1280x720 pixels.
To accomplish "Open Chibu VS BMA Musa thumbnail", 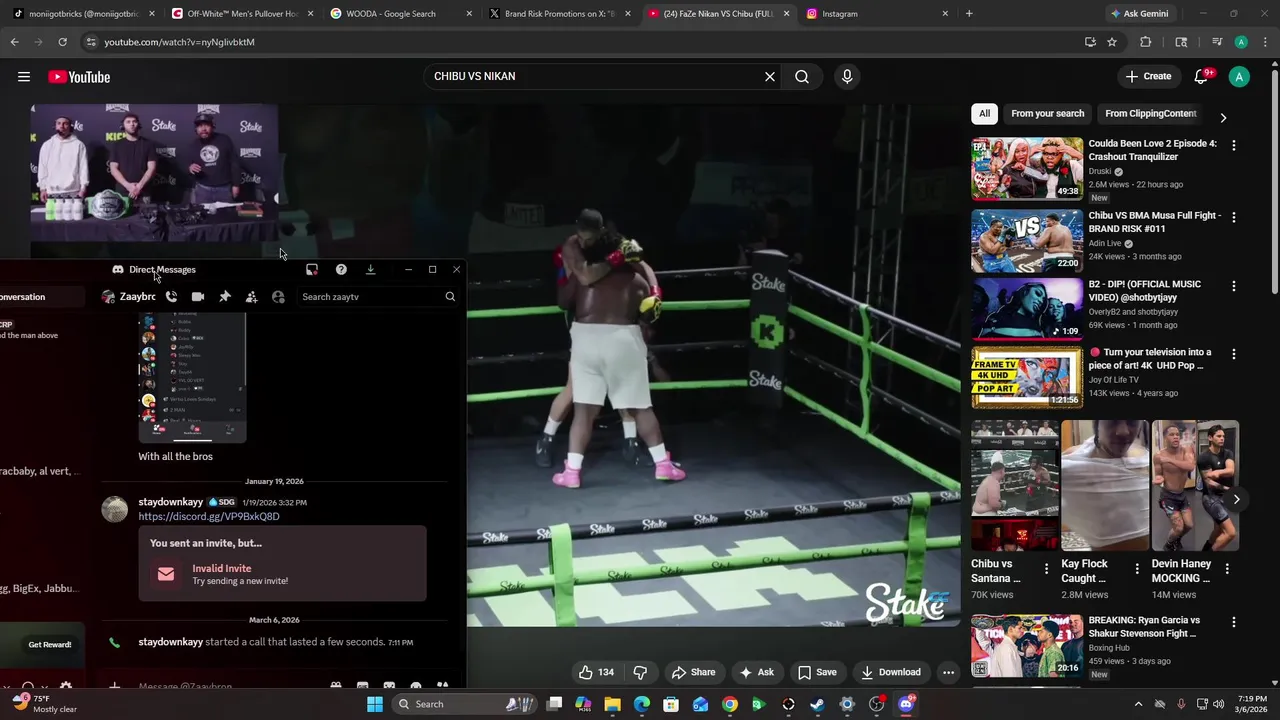I will pyautogui.click(x=1027, y=241).
